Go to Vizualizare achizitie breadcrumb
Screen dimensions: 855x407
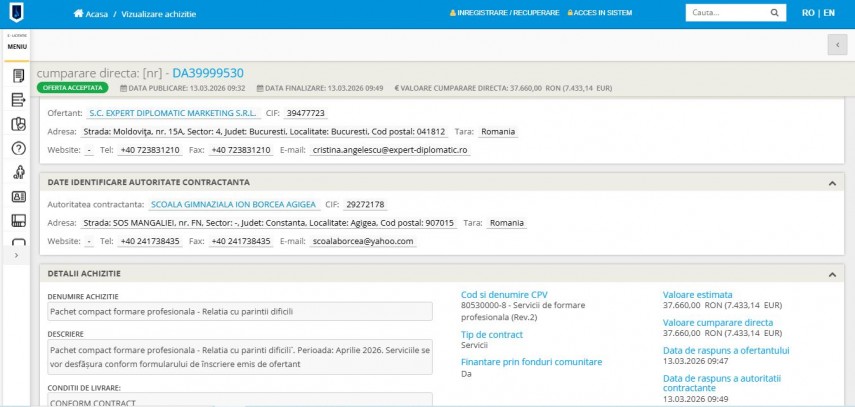(159, 14)
